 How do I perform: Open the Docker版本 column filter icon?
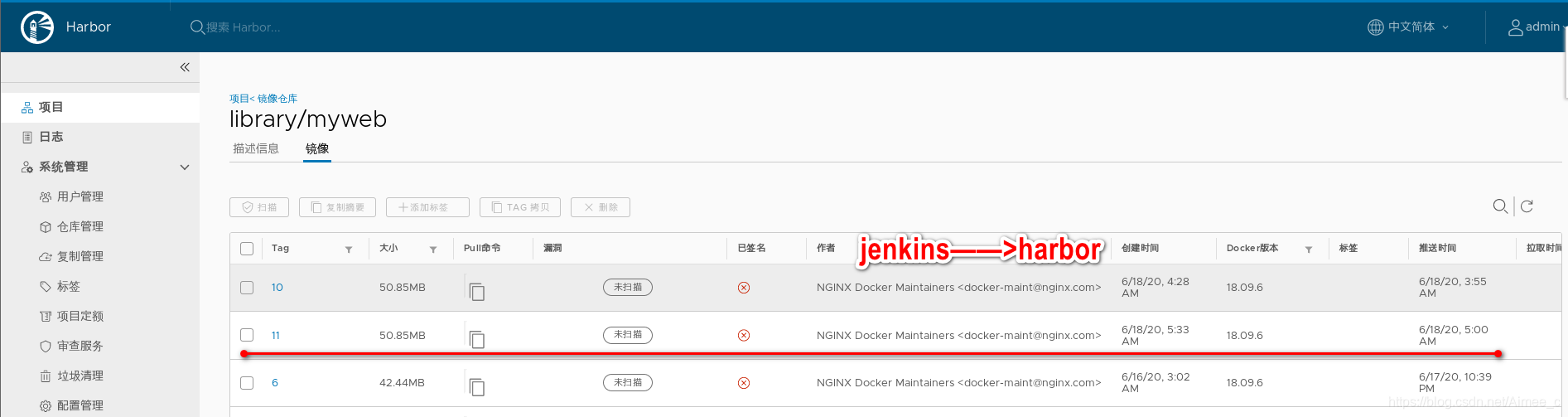click(1309, 250)
